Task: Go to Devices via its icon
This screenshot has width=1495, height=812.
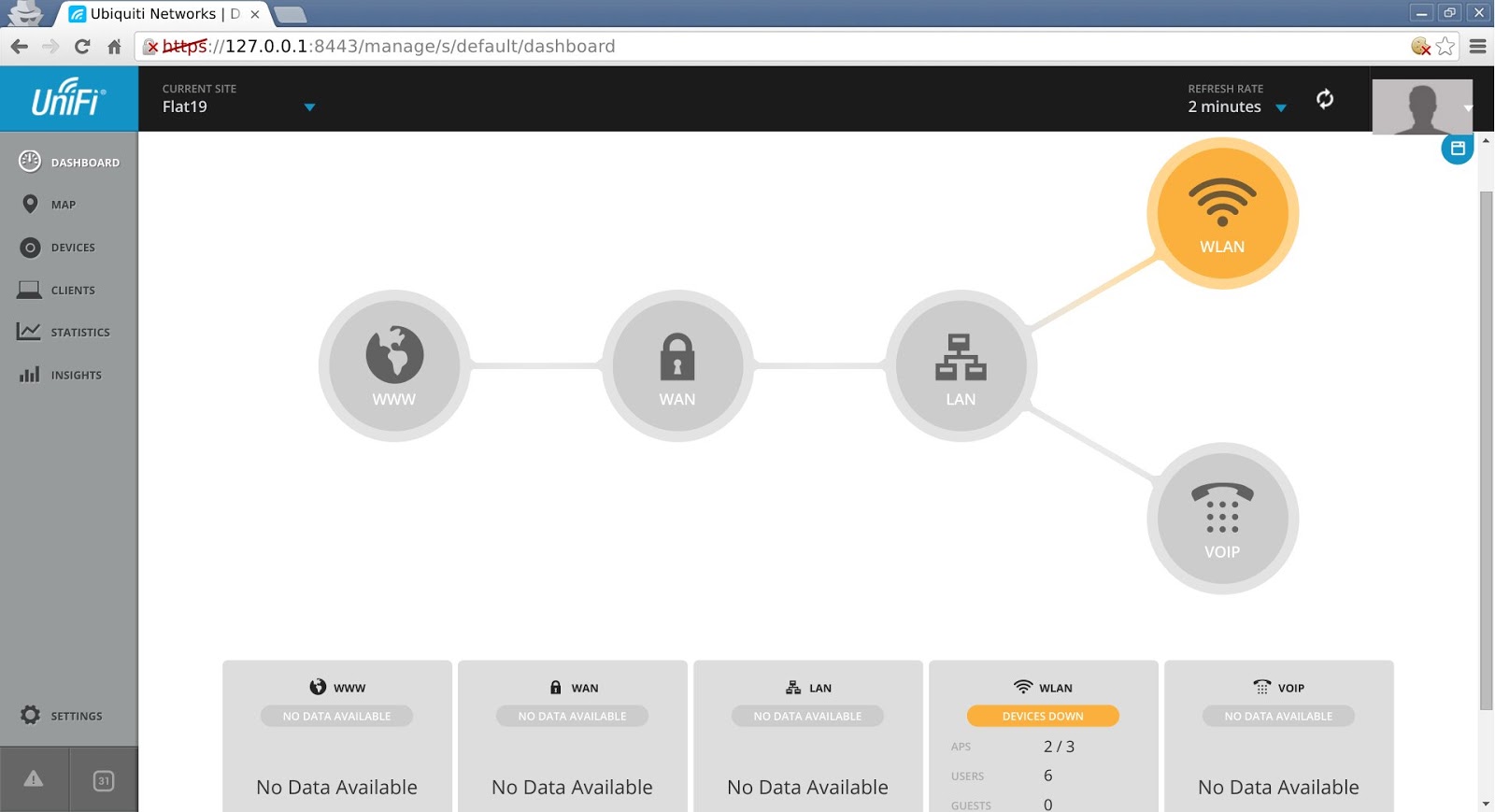Action: [30, 248]
